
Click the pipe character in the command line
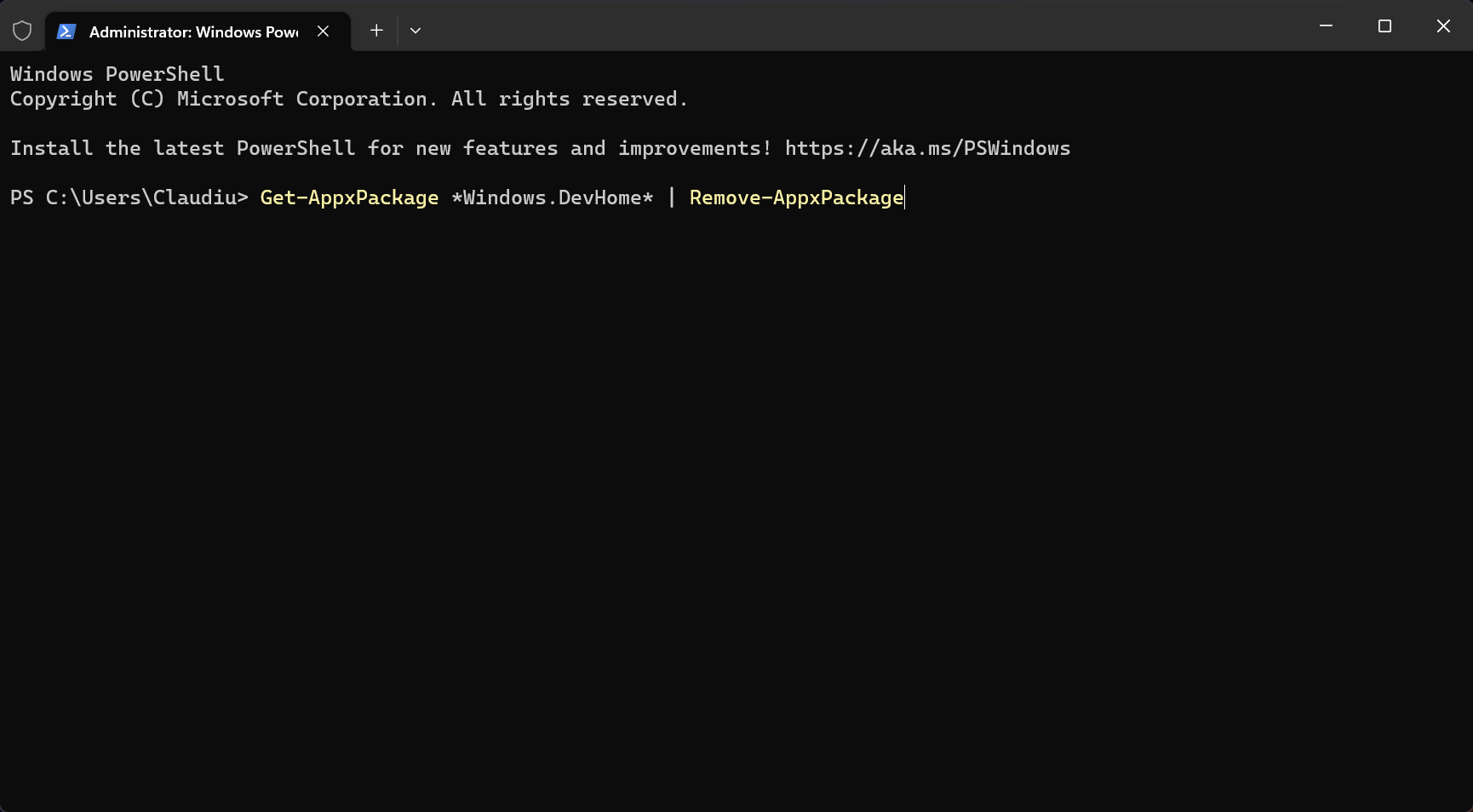(x=672, y=197)
